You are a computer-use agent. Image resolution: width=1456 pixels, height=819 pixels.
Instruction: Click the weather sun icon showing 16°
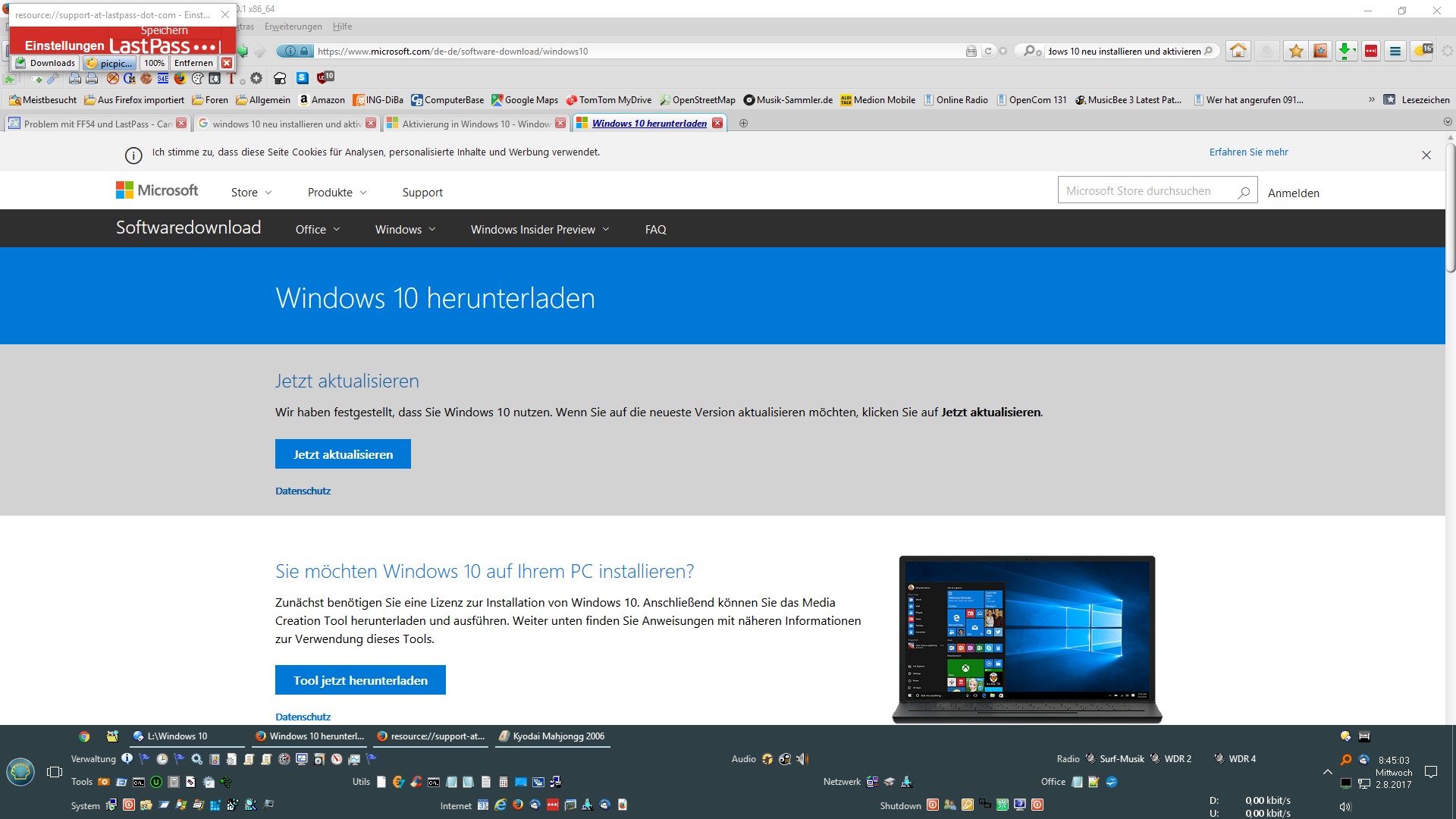(x=1422, y=51)
